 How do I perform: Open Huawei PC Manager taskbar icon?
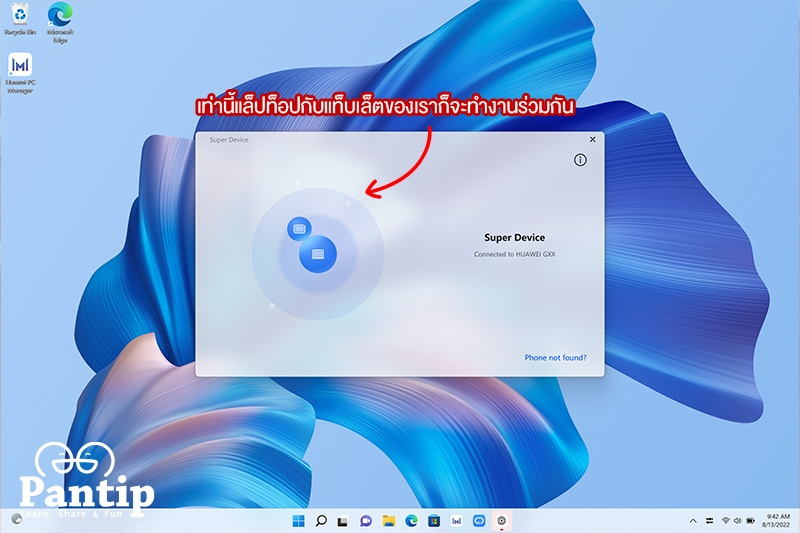pyautogui.click(x=456, y=521)
